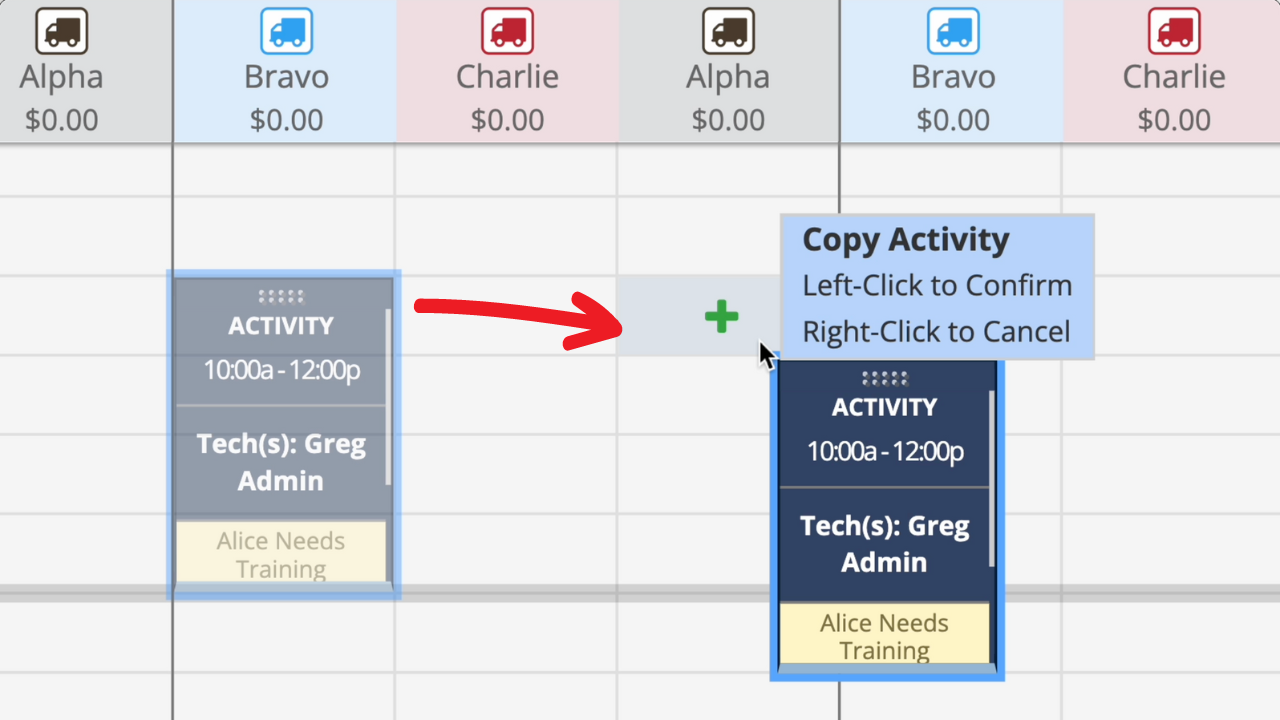Click Tech(s): Greg Admin on the faded original card

(281, 462)
